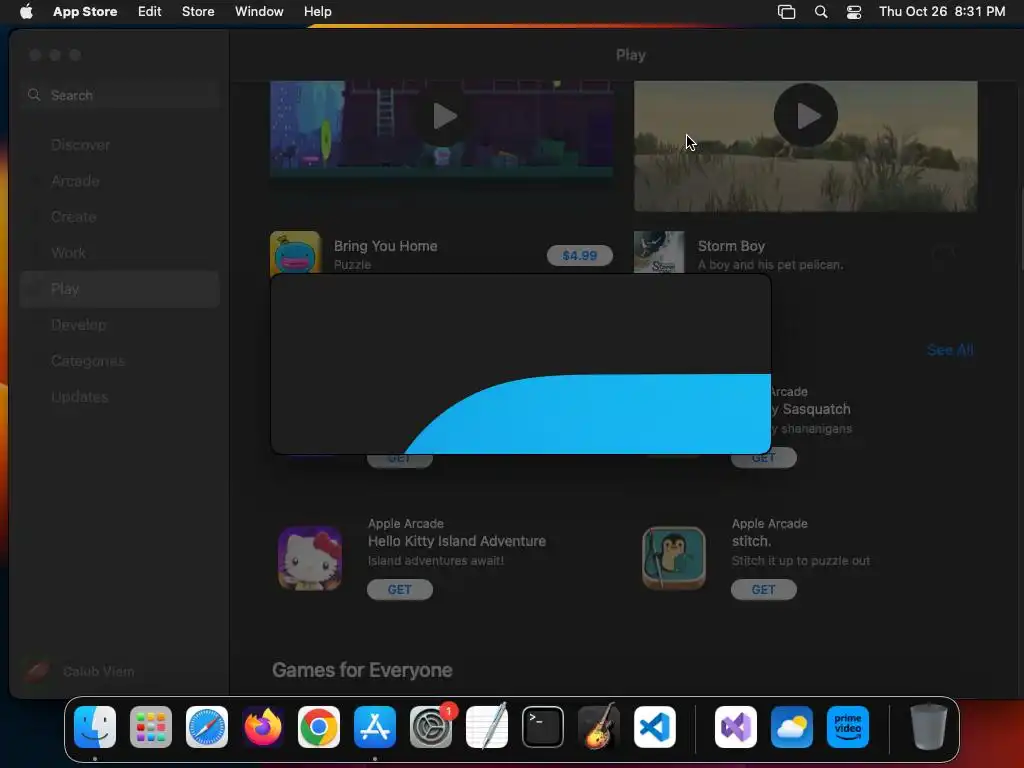Viewport: 1024px width, 768px height.
Task: Click the See All link
Action: [x=950, y=350]
